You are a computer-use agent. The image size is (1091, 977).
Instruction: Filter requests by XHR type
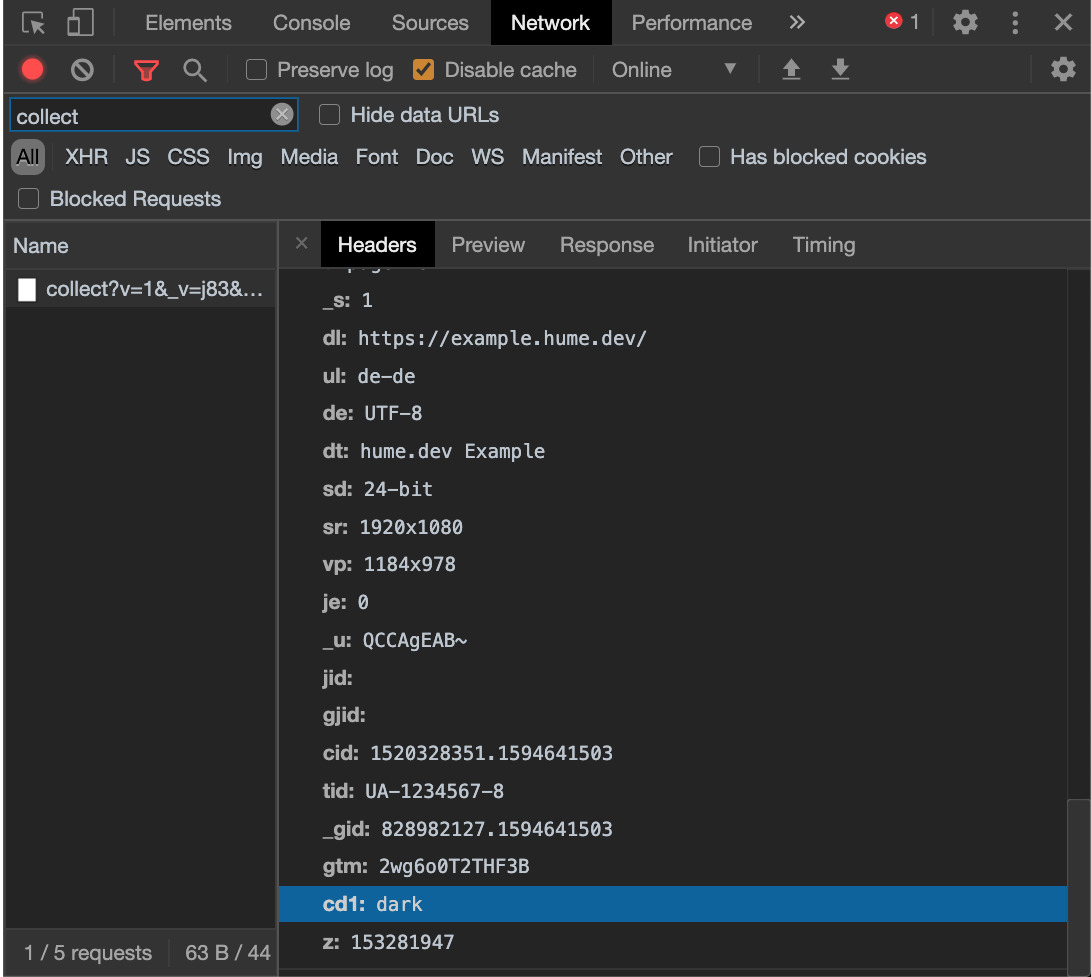click(86, 157)
